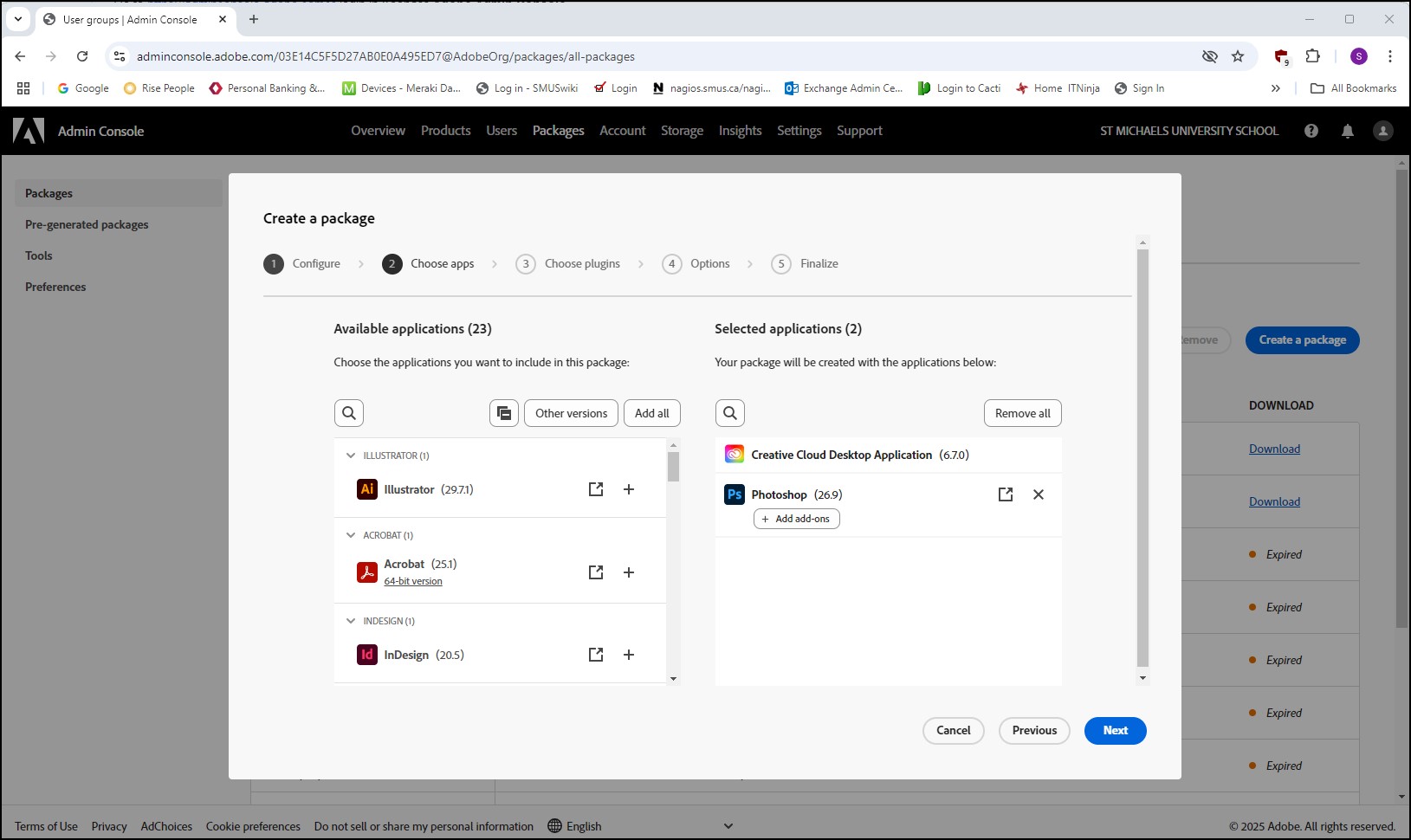
Task: Add Acrobat with its plus icon
Action: (629, 572)
